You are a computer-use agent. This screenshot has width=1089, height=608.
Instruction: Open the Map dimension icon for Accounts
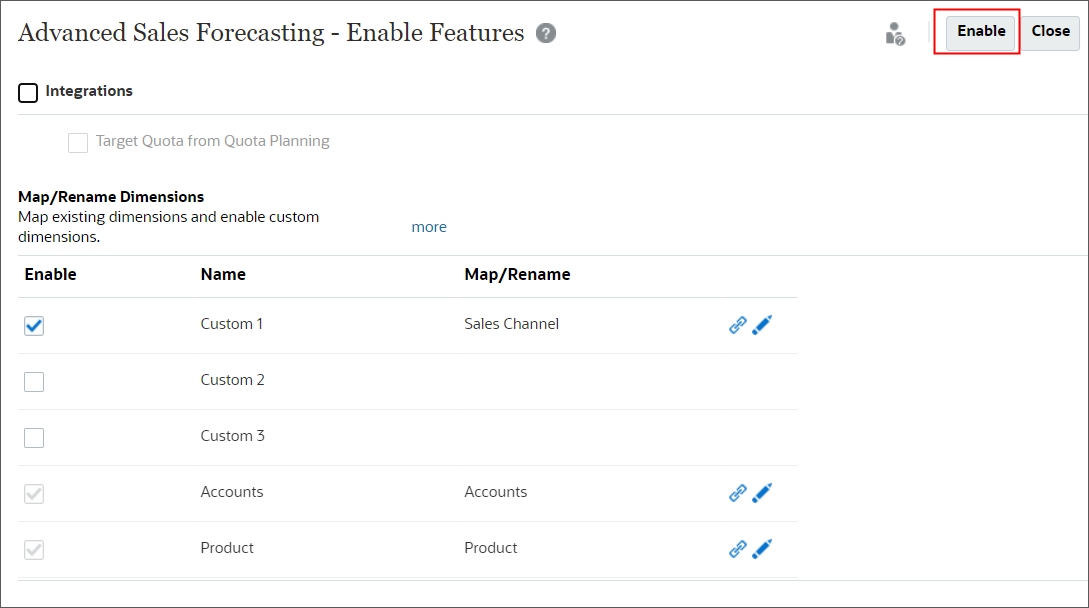pos(737,493)
